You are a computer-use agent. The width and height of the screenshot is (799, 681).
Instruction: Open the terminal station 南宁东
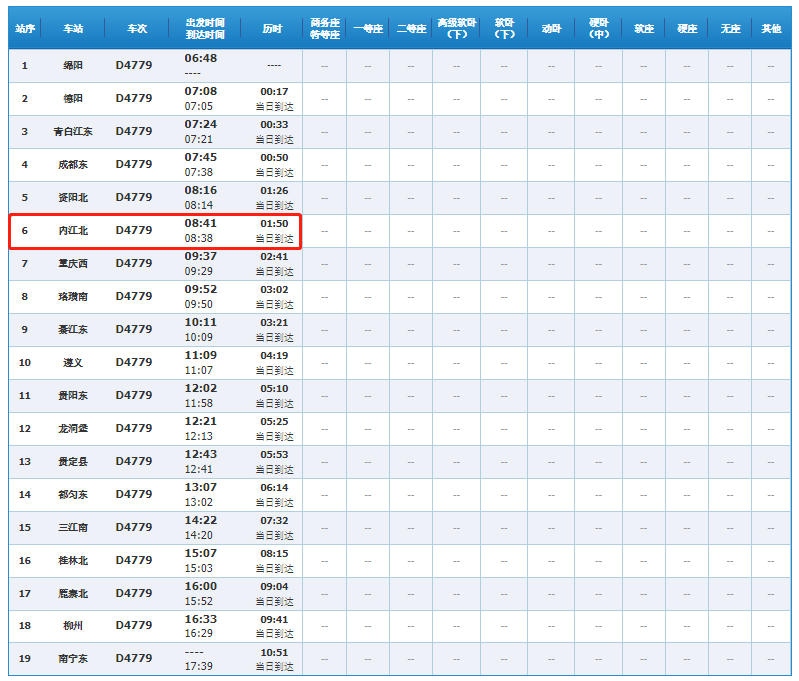pos(73,659)
